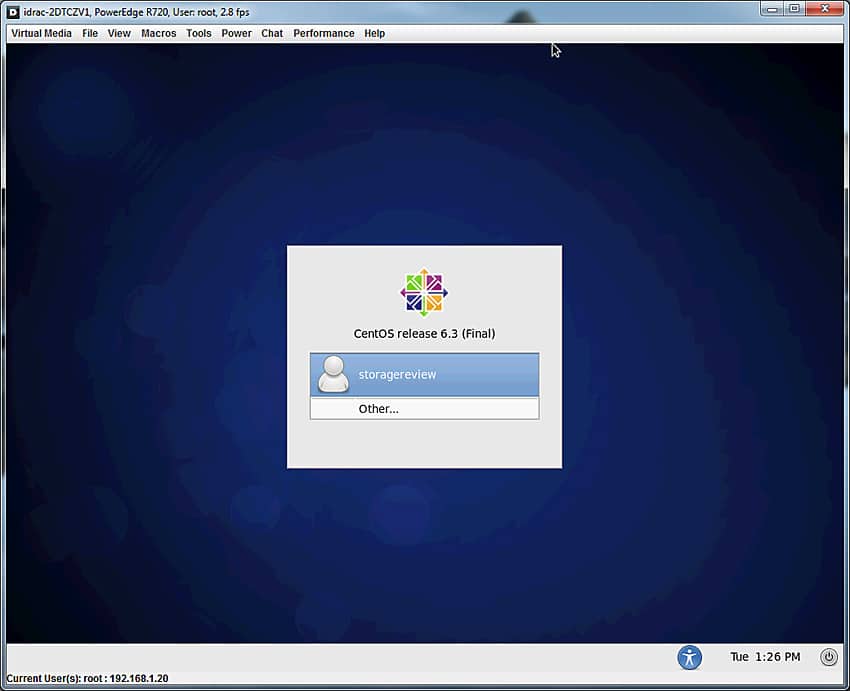Screen dimensions: 850x691
Task: Open the Virtual Media menu
Action: pyautogui.click(x=41, y=33)
